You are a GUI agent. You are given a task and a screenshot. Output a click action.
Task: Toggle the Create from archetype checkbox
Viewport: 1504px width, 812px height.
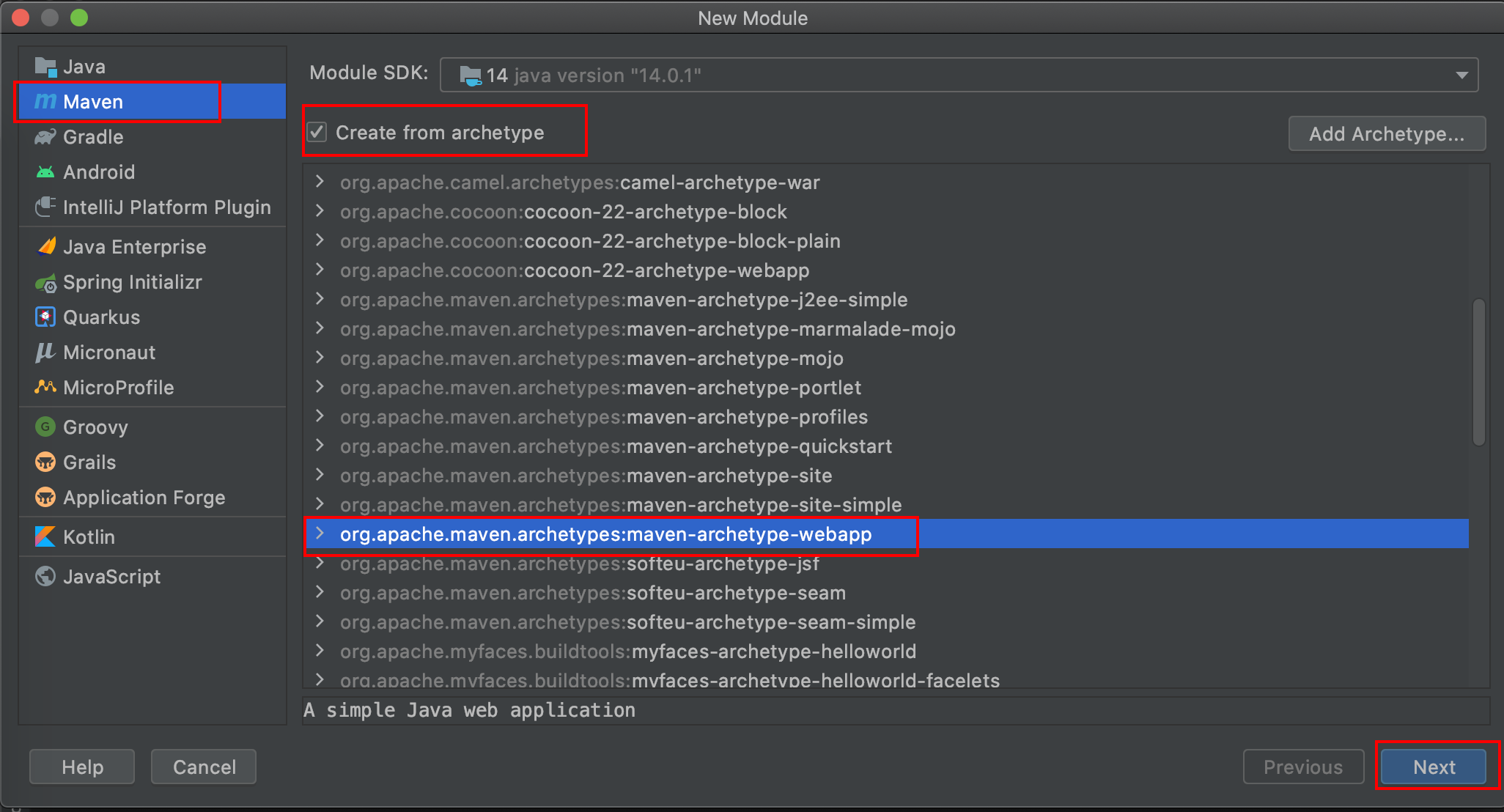tap(317, 132)
